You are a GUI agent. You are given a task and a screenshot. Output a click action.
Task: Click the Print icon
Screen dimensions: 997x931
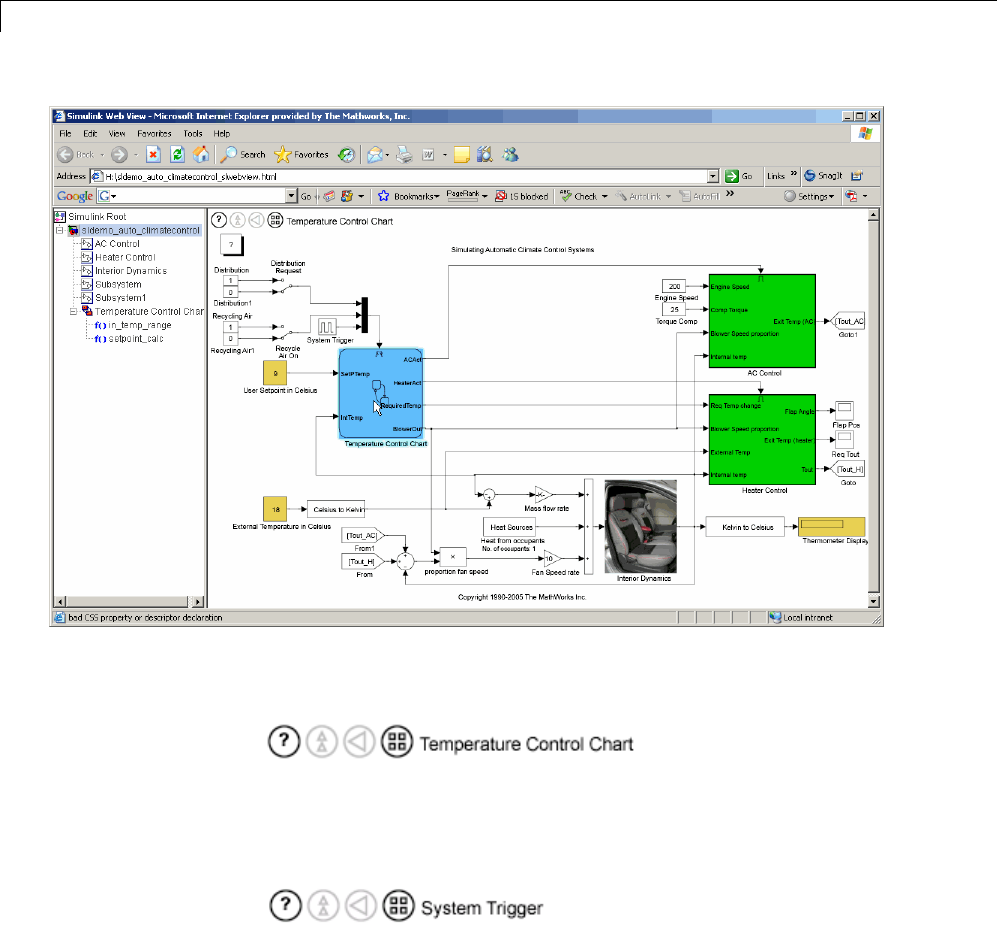404,155
